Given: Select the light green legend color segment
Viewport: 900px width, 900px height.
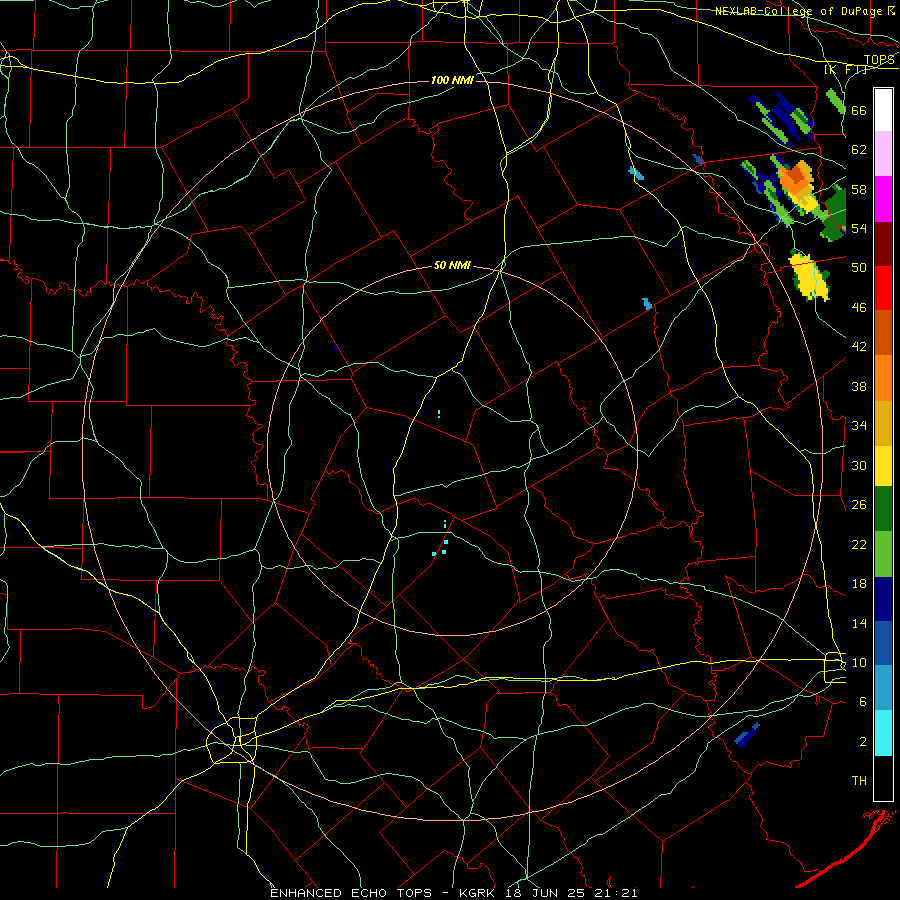Looking at the screenshot, I should point(883,554).
